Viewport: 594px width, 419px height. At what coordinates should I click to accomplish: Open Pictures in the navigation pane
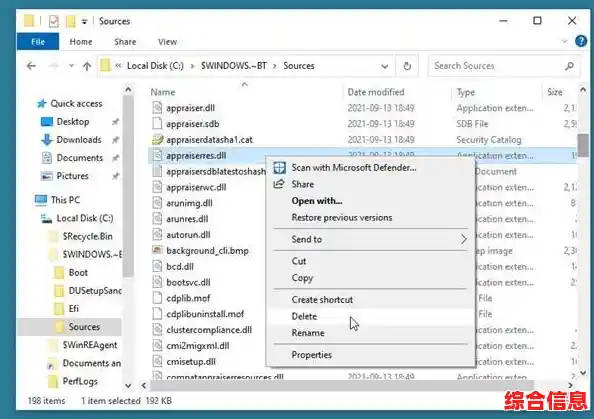tap(72, 176)
